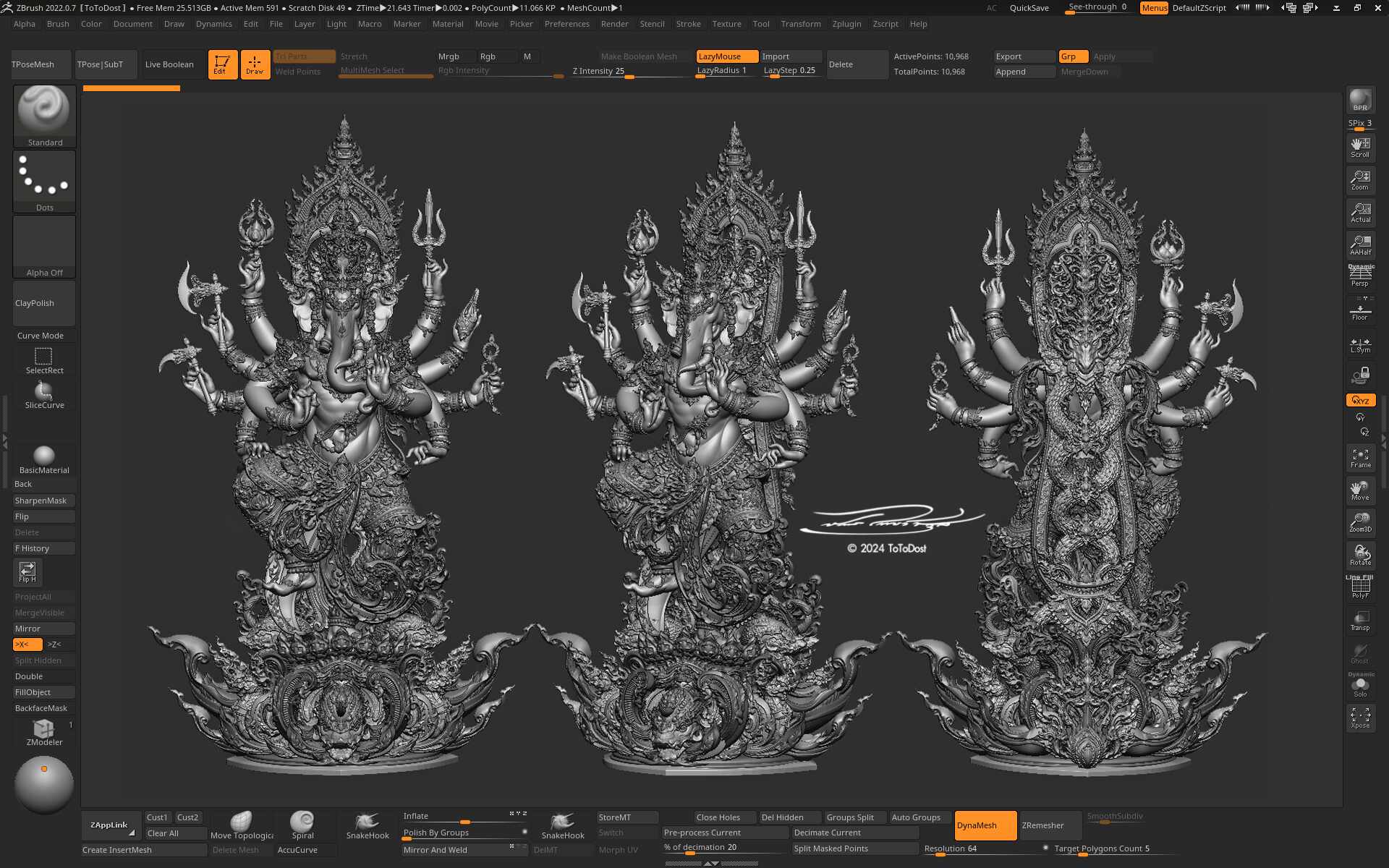Screen dimensions: 1389x868
Task: Toggle >Z< mirror axis
Action: coord(60,644)
